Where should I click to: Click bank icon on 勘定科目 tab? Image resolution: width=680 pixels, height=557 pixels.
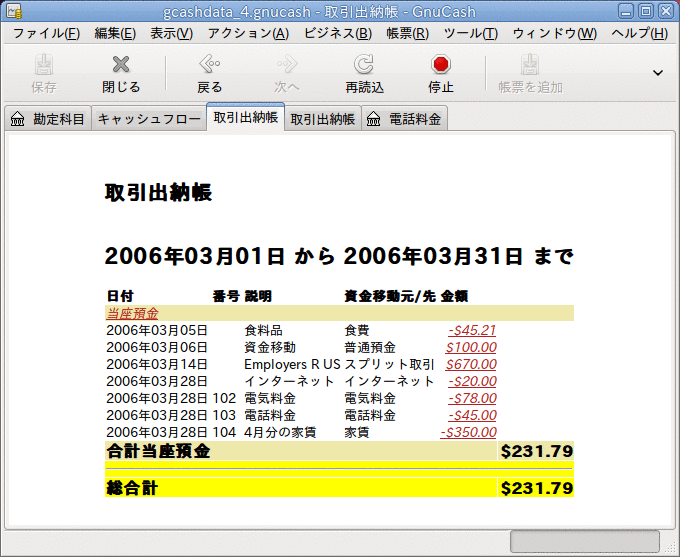pyautogui.click(x=17, y=119)
